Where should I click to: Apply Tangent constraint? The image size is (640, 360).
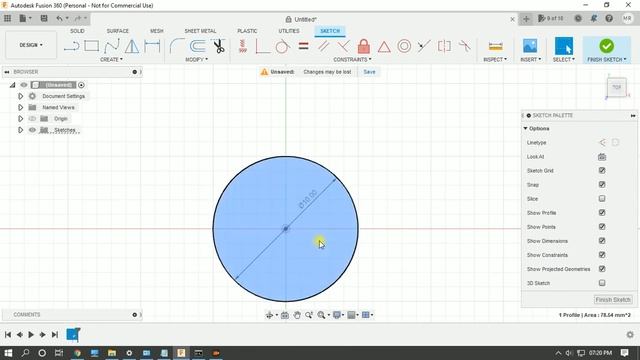tap(282, 46)
